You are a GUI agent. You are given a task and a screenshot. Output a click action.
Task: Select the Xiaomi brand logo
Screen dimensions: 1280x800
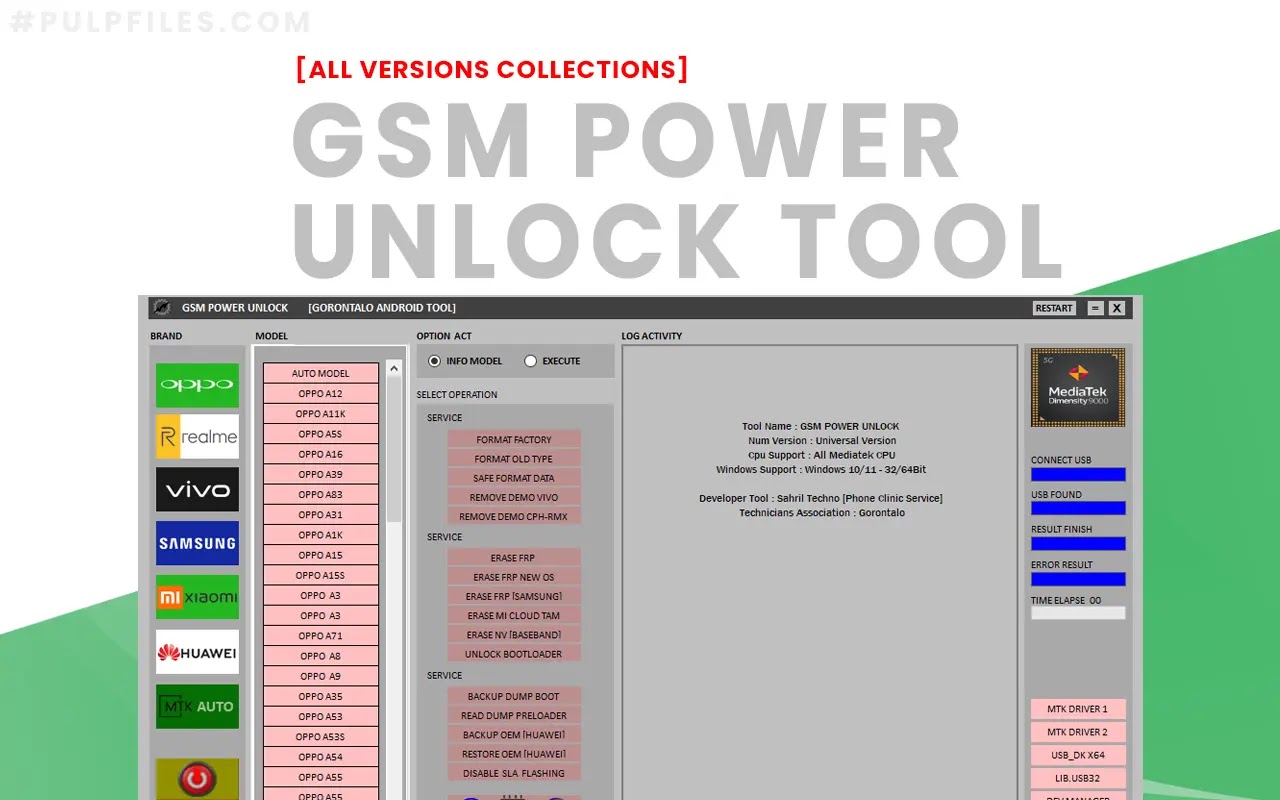point(197,597)
